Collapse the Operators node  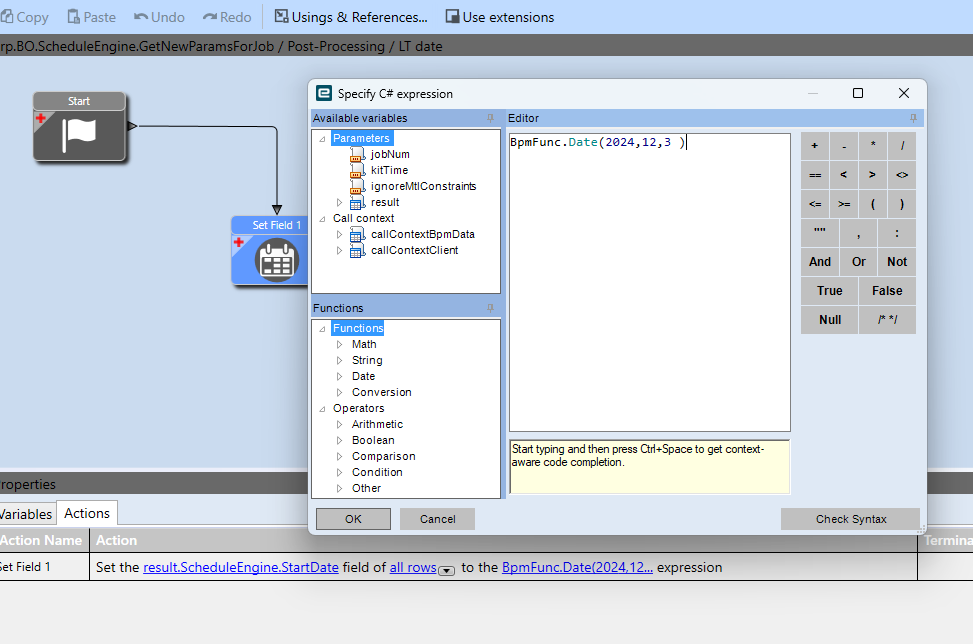pyautogui.click(x=322, y=409)
